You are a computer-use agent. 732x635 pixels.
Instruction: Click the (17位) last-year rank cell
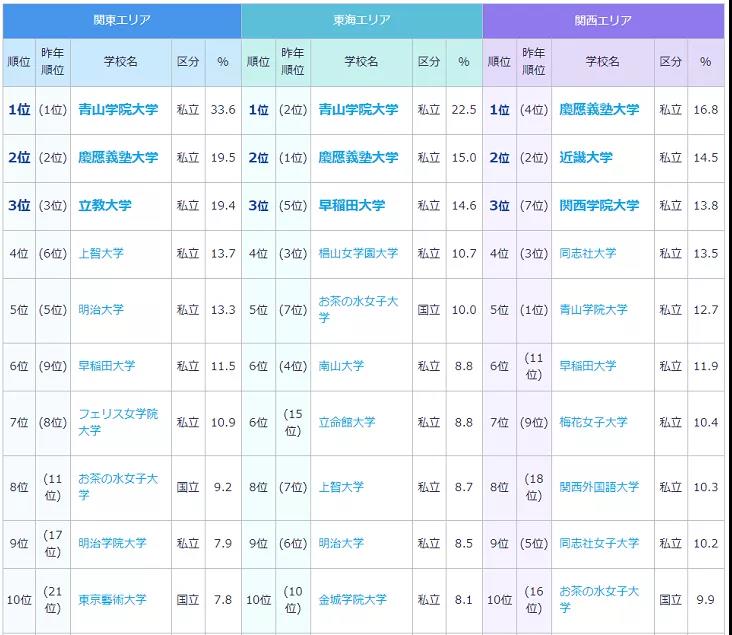tap(53, 544)
